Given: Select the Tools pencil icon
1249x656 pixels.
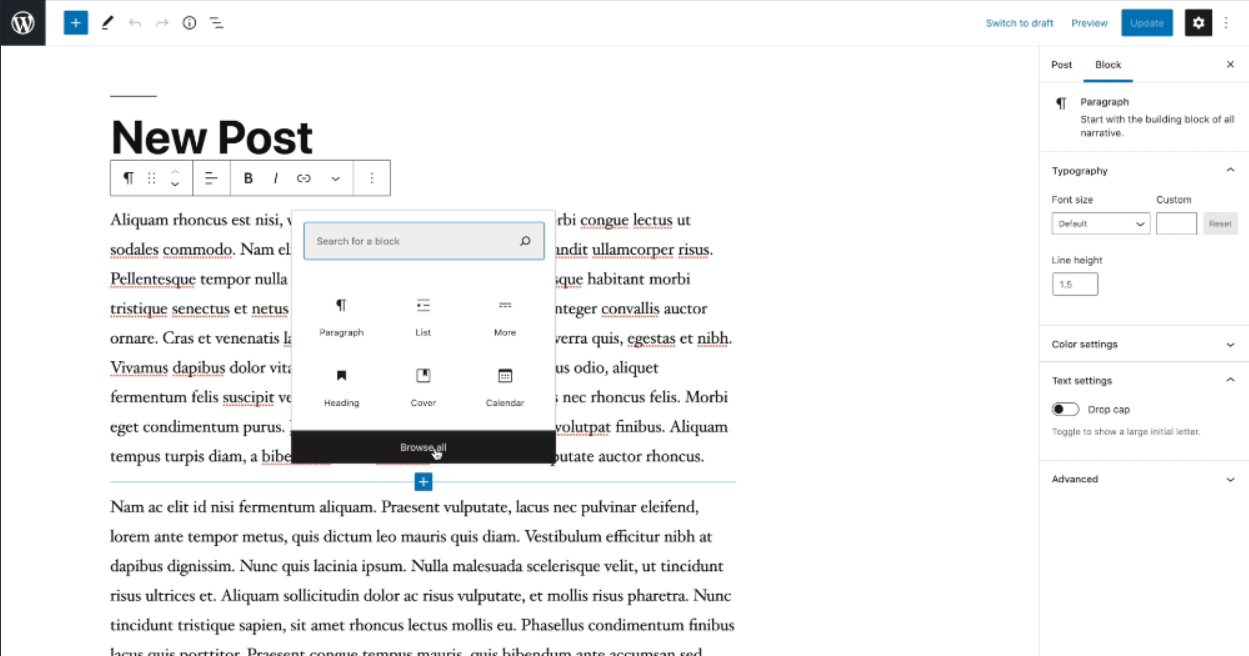Looking at the screenshot, I should (107, 22).
